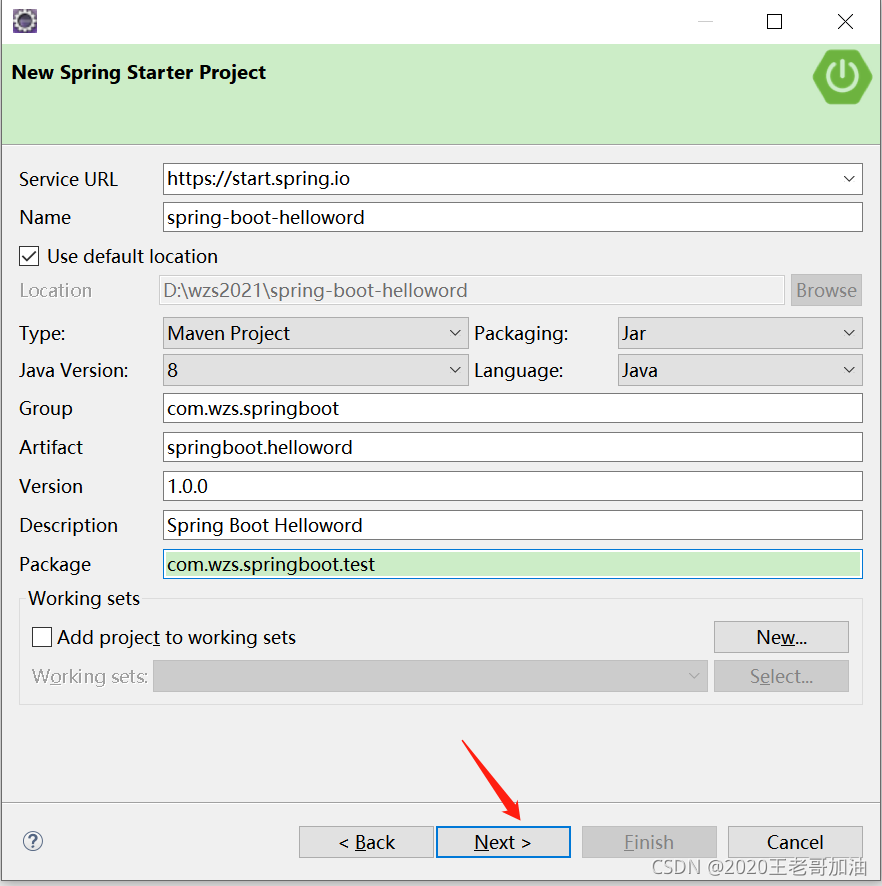This screenshot has height=886, width=882.
Task: Click the Eclipse window icon in title bar
Action: pos(25,21)
